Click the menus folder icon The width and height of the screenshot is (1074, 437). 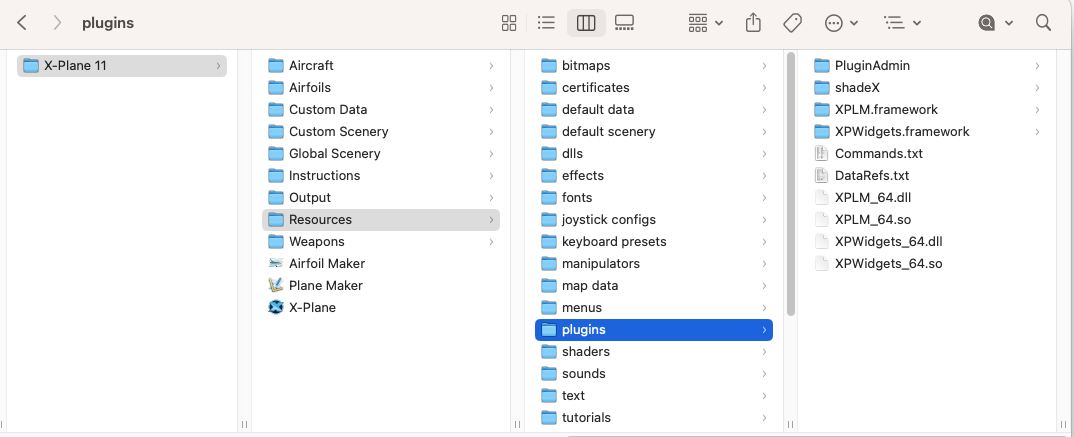[549, 308]
